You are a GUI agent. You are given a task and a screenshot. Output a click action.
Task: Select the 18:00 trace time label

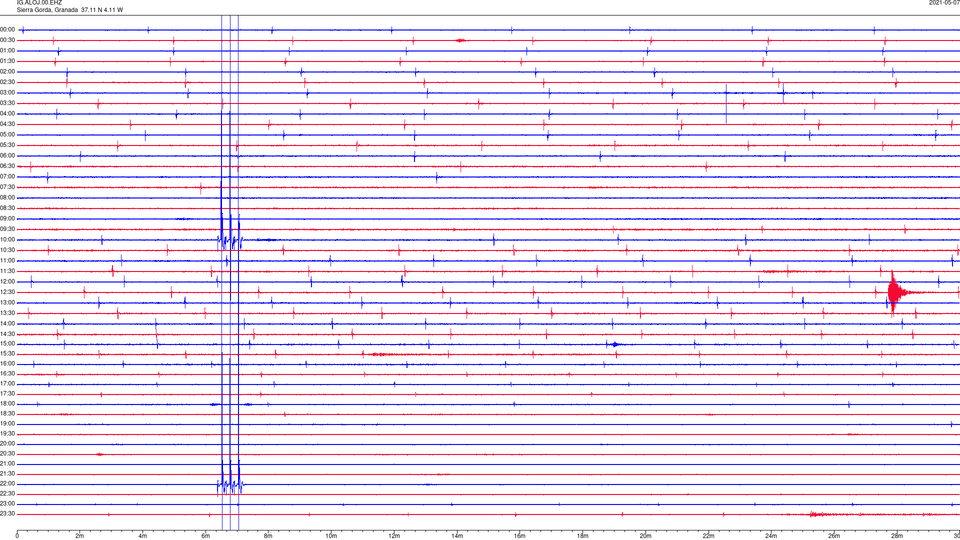(8, 404)
